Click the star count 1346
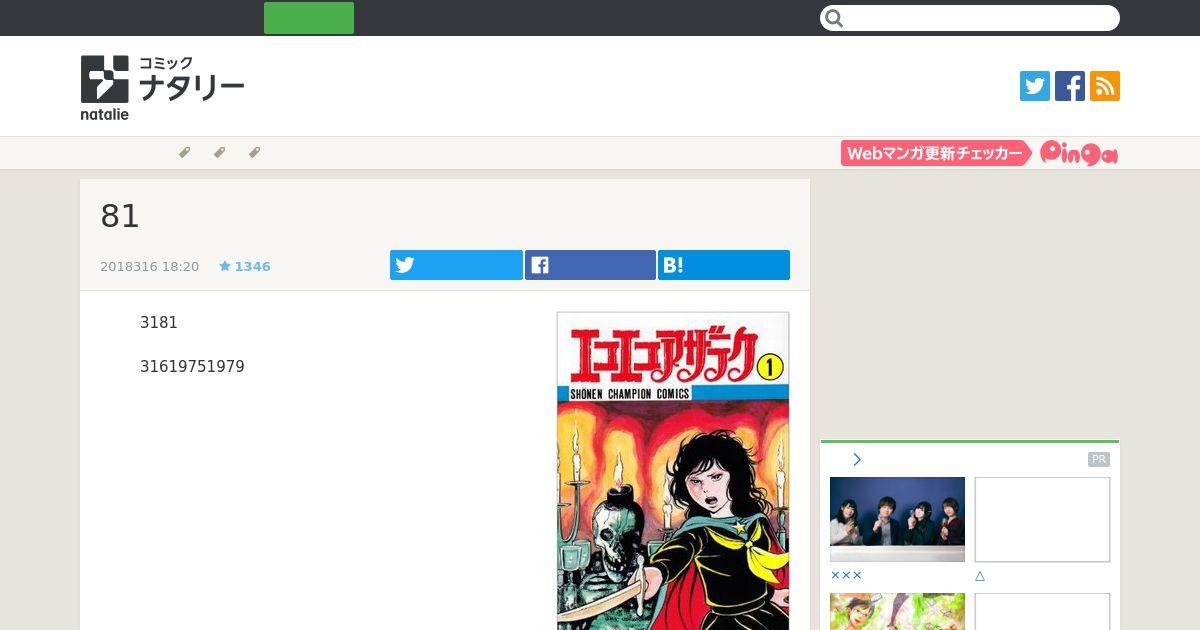The image size is (1200, 630). click(x=245, y=266)
